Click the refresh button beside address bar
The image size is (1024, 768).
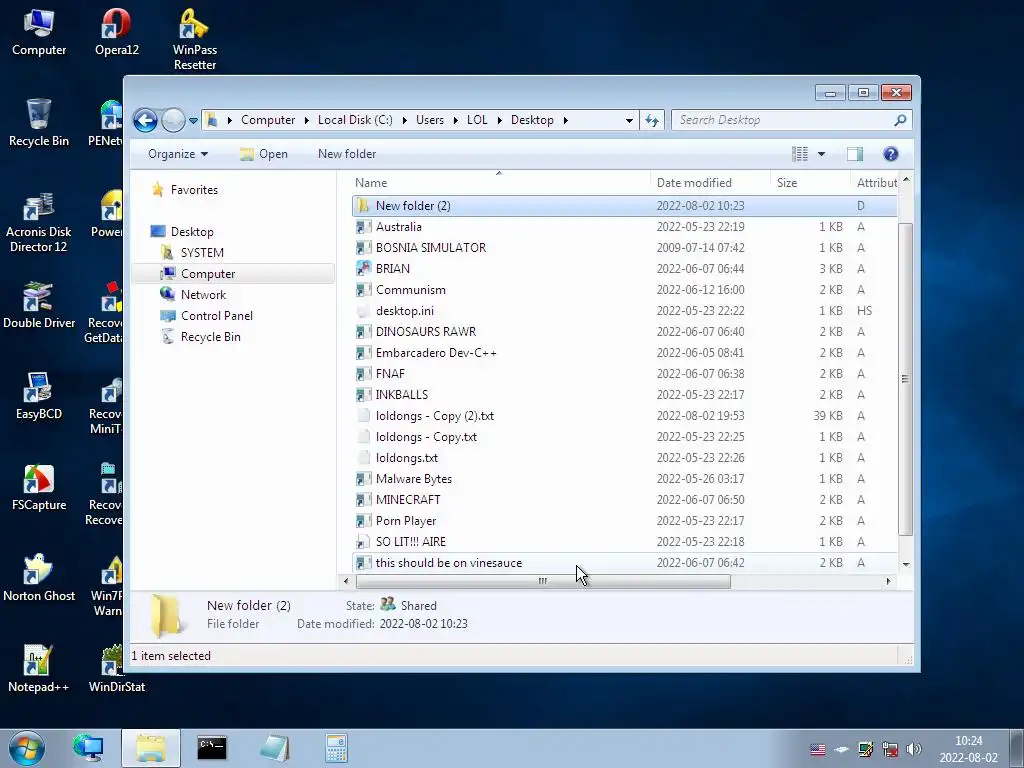point(652,120)
